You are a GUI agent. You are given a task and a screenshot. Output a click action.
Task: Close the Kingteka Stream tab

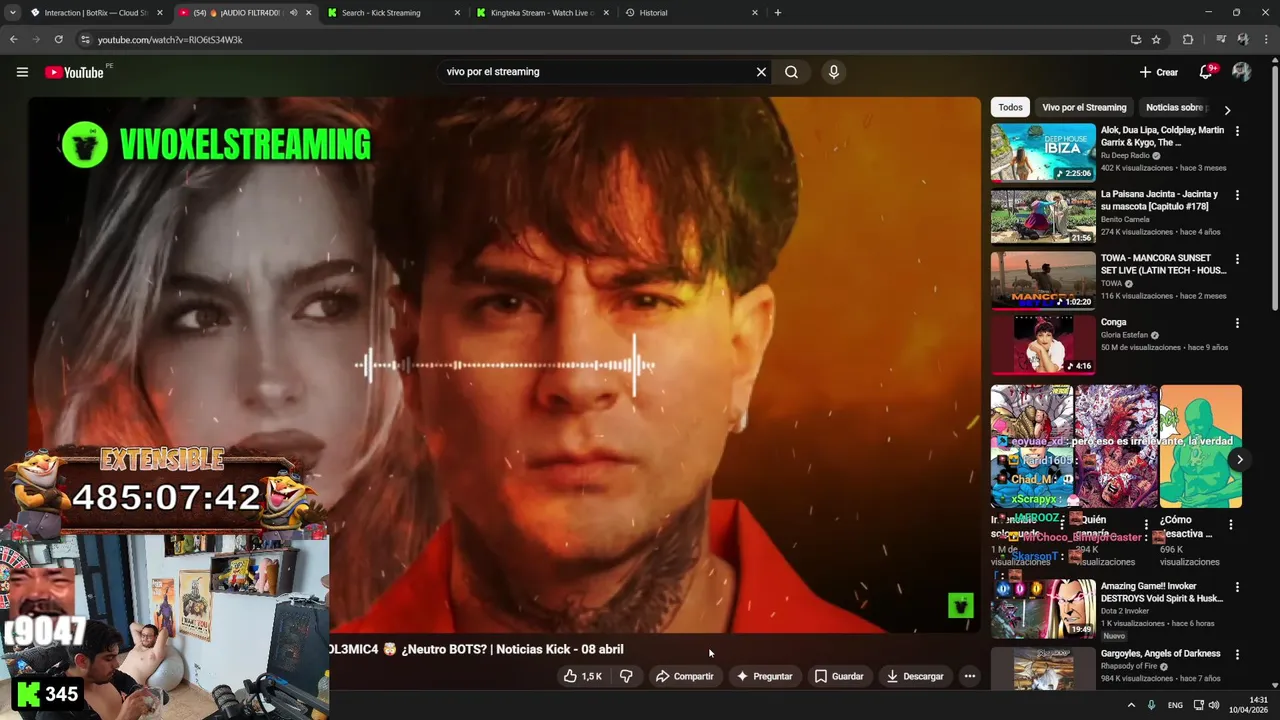[x=606, y=13]
